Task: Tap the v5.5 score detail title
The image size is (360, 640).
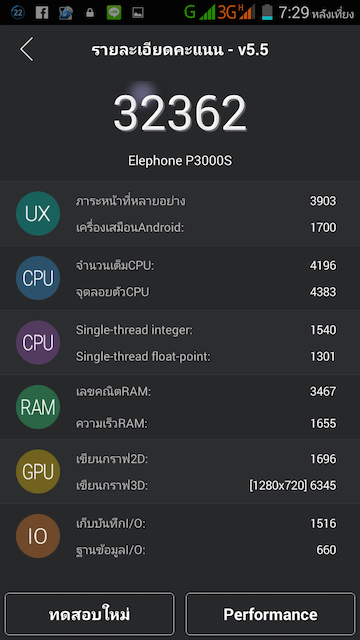Action: pos(180,50)
